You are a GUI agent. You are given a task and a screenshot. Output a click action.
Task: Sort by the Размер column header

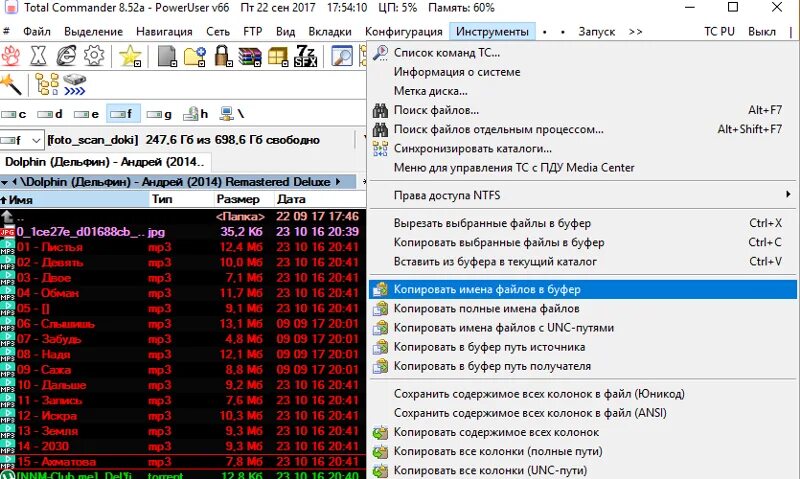(244, 199)
